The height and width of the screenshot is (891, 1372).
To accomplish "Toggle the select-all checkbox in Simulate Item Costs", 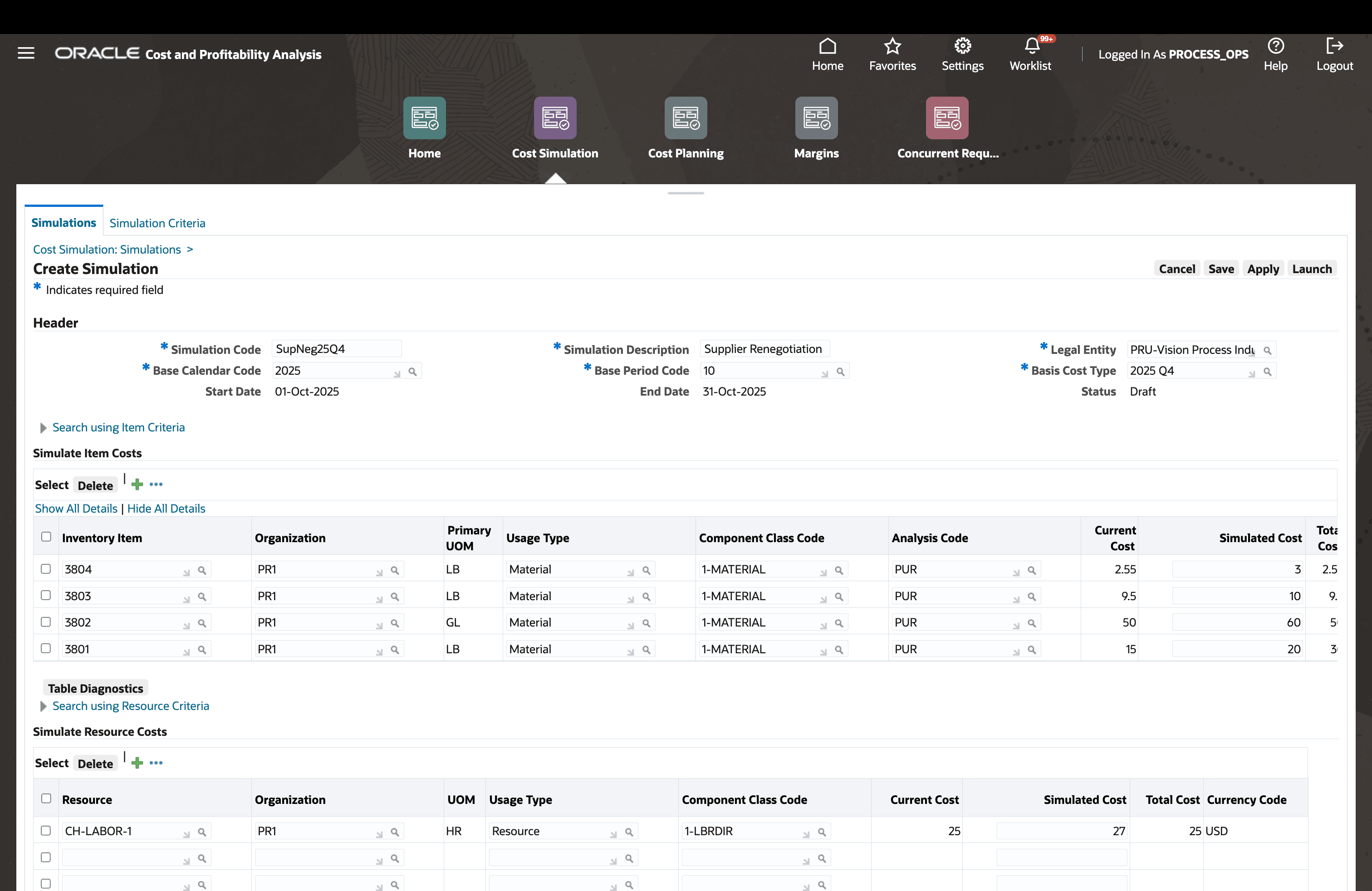I will point(45,536).
